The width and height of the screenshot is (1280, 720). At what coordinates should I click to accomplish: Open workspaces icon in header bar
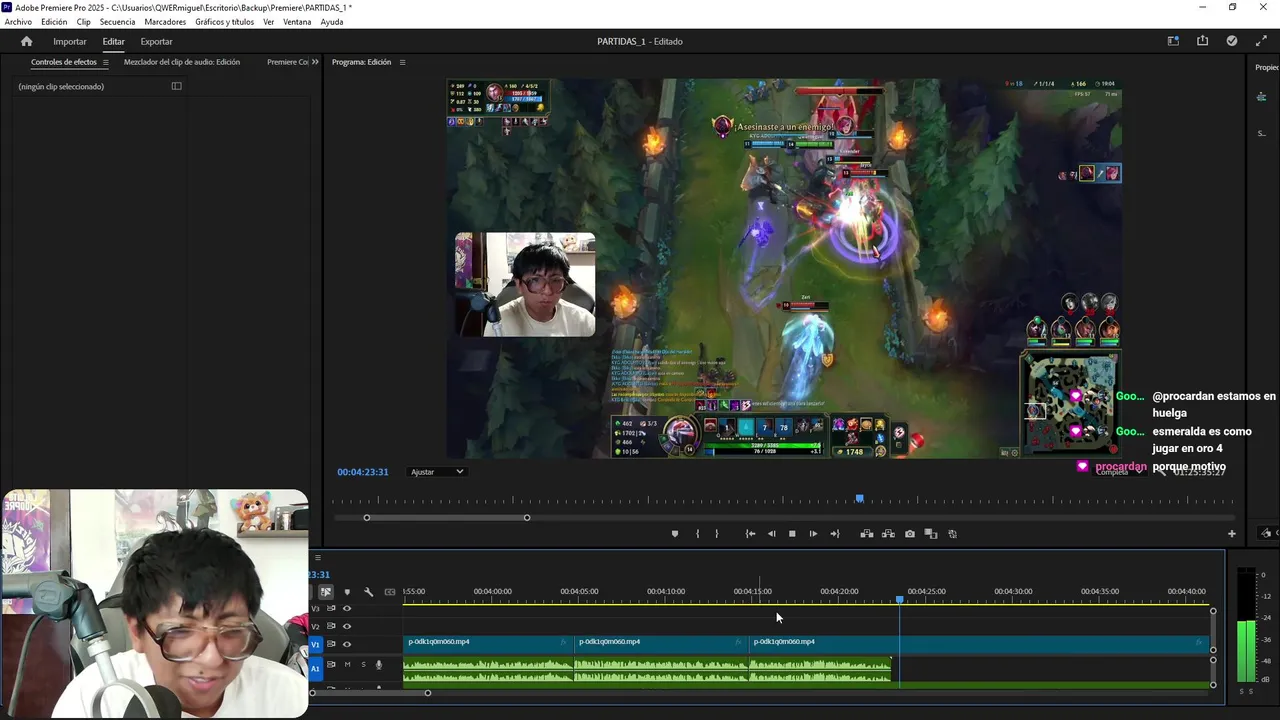1173,41
